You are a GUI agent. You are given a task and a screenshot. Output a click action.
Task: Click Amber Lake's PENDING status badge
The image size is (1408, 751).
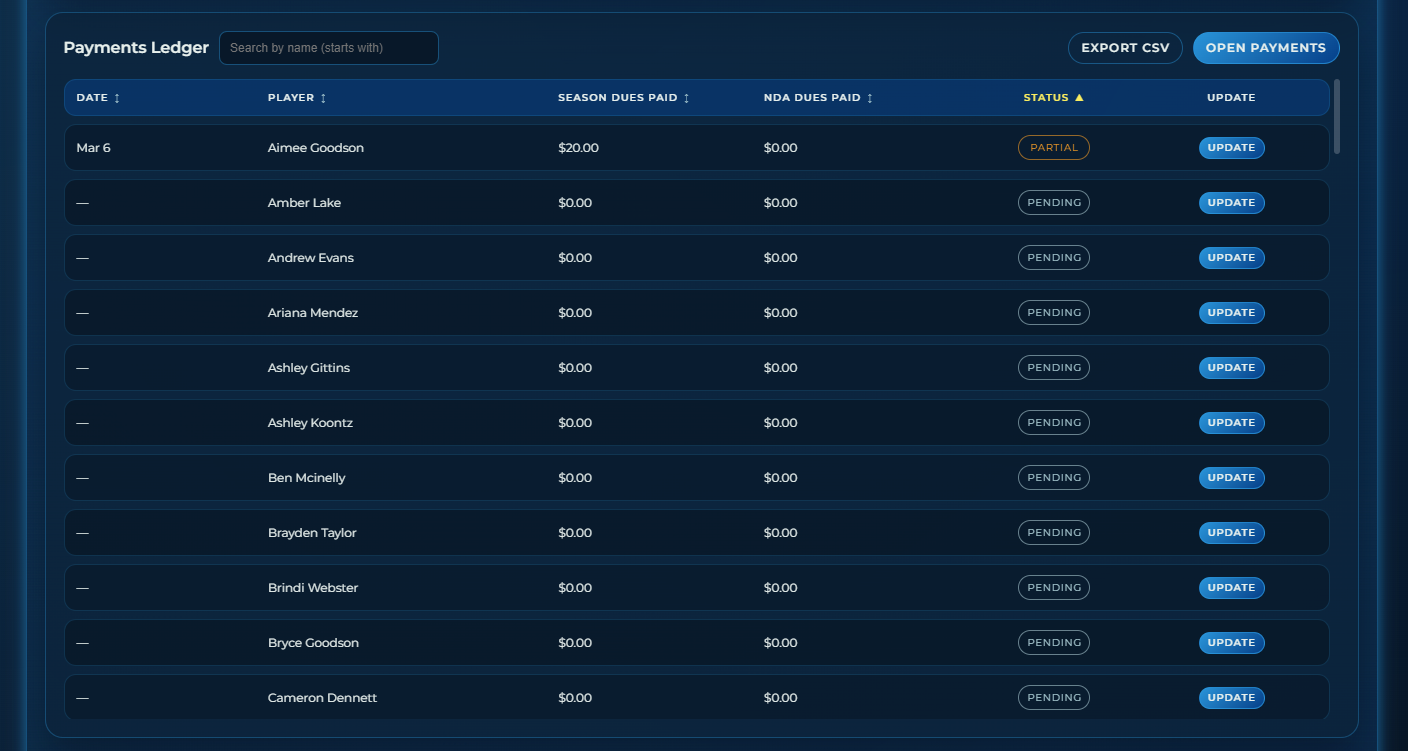pos(1053,202)
